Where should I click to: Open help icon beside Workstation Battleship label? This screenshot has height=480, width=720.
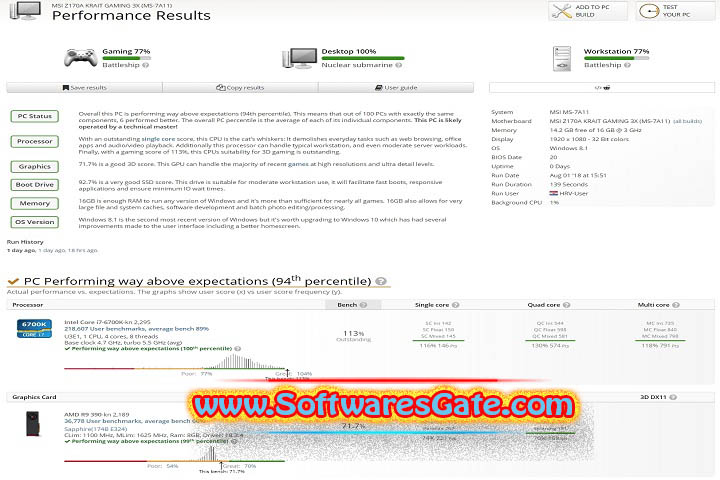click(x=627, y=65)
